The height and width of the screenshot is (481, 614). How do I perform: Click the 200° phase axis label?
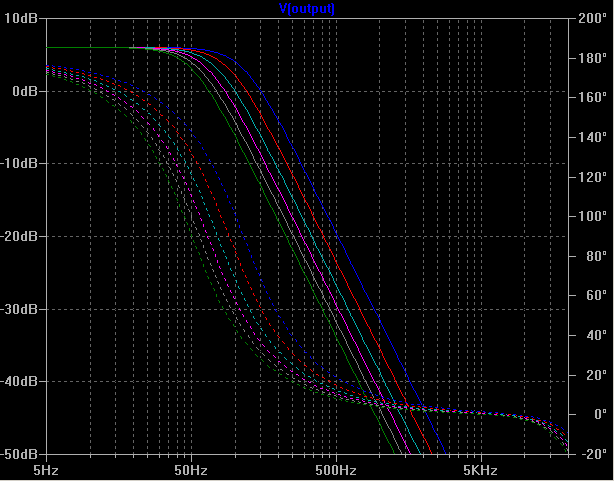(592, 18)
